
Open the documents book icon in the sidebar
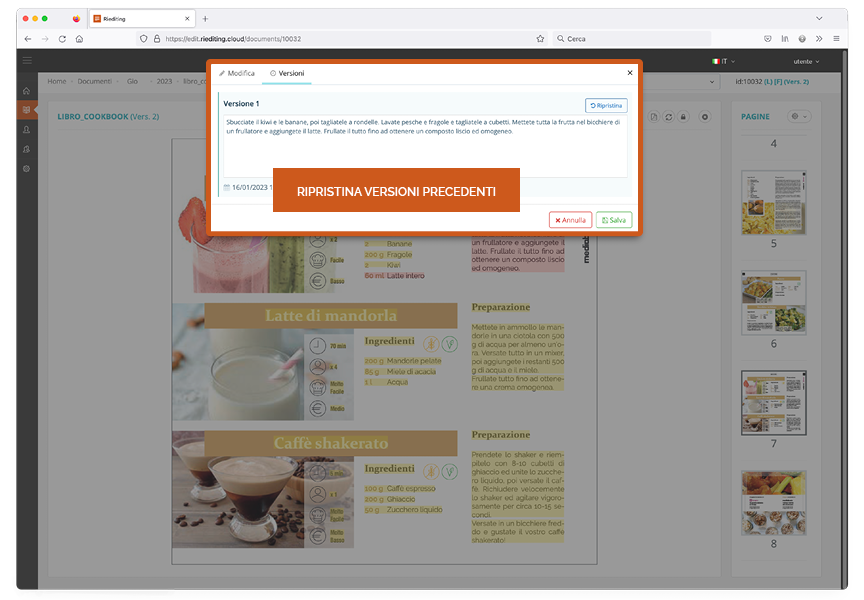pyautogui.click(x=27, y=110)
